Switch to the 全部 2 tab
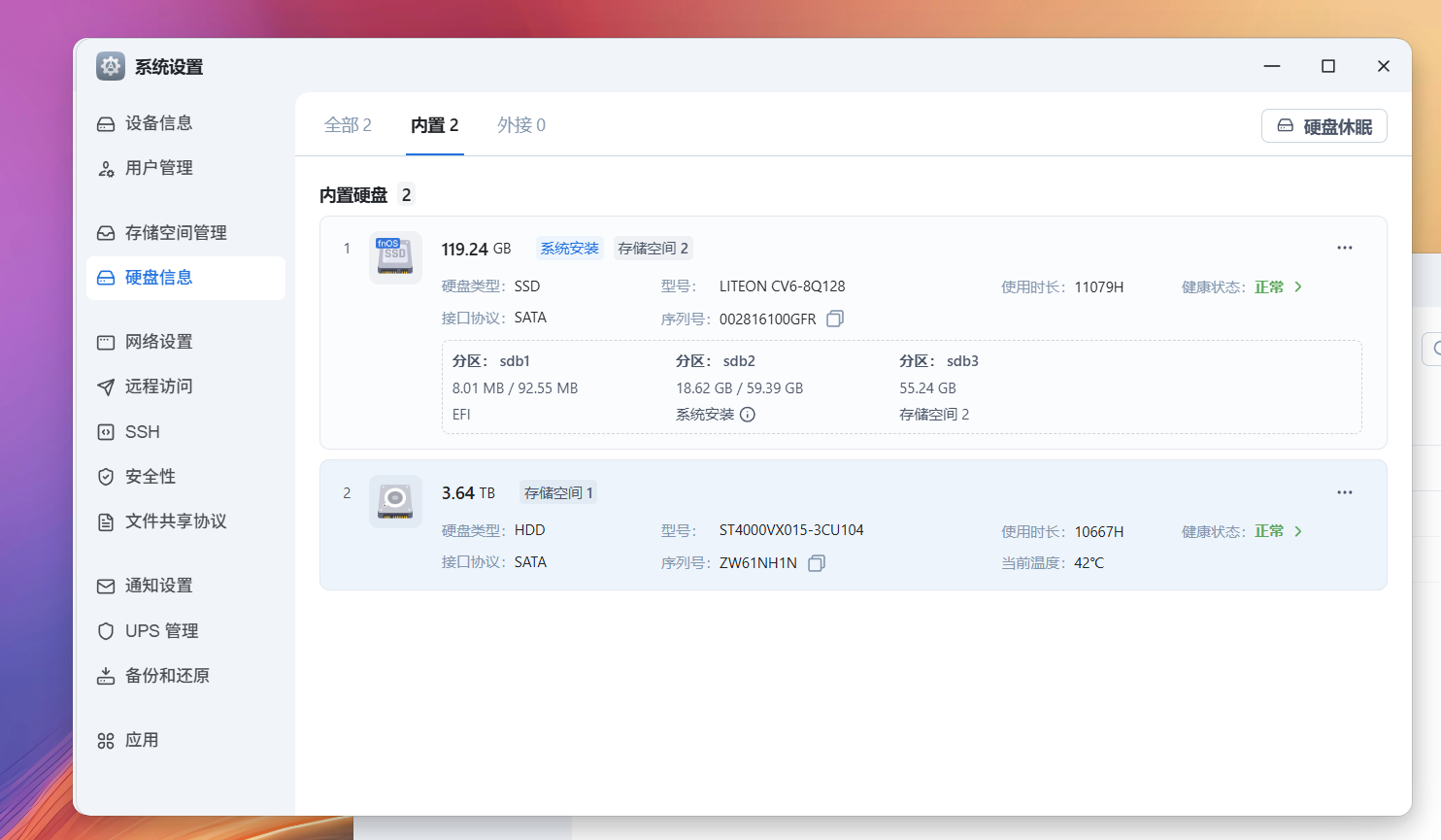The image size is (1441, 840). pos(348,125)
